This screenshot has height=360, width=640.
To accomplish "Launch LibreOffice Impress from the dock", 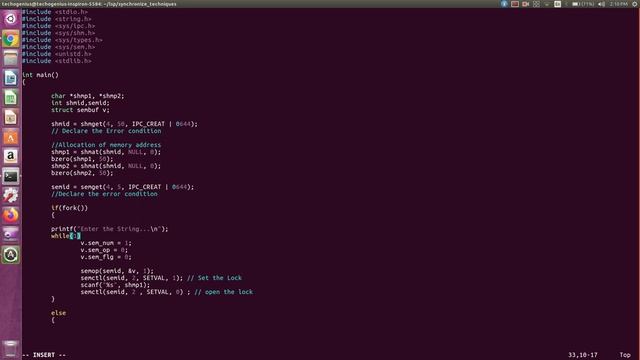I will pyautogui.click(x=11, y=117).
